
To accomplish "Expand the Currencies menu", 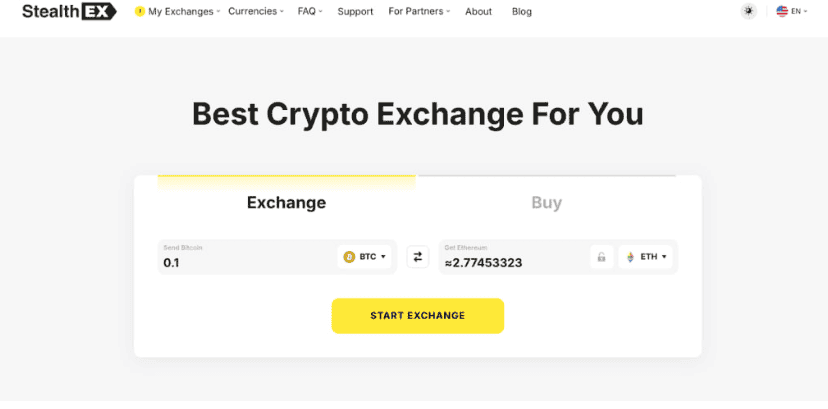I will [x=255, y=12].
